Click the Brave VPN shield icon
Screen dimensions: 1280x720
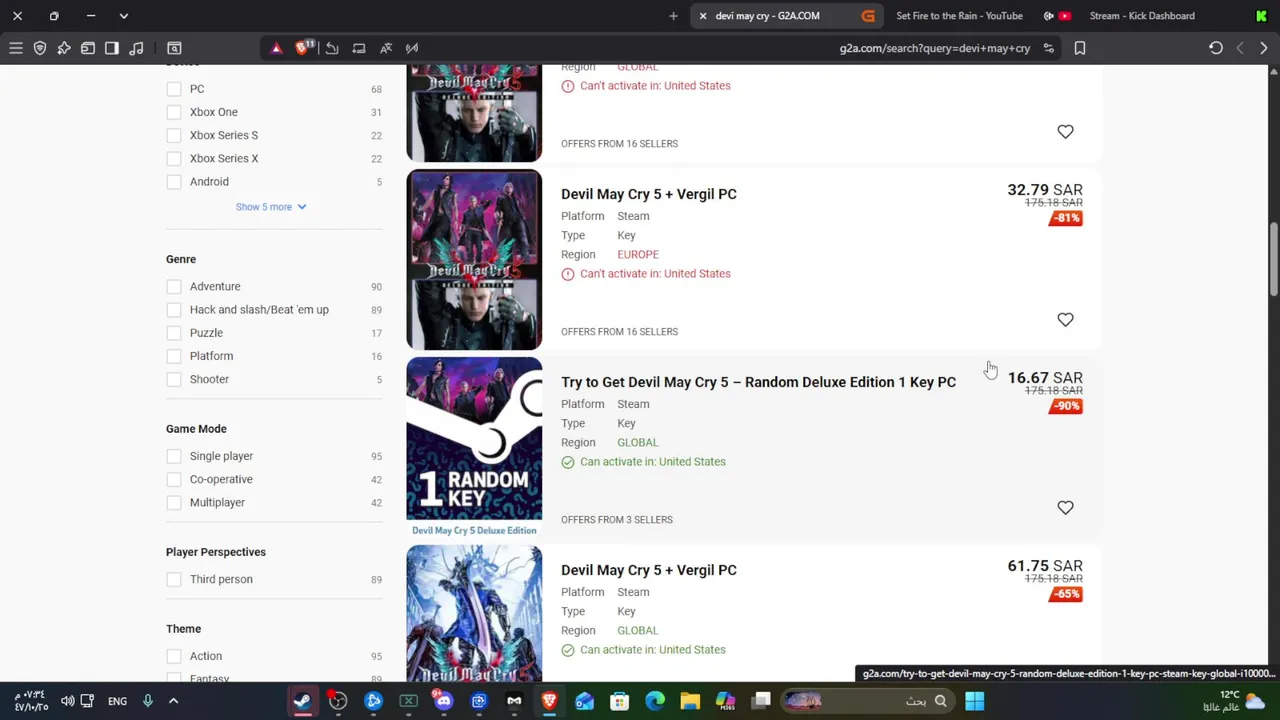point(40,48)
